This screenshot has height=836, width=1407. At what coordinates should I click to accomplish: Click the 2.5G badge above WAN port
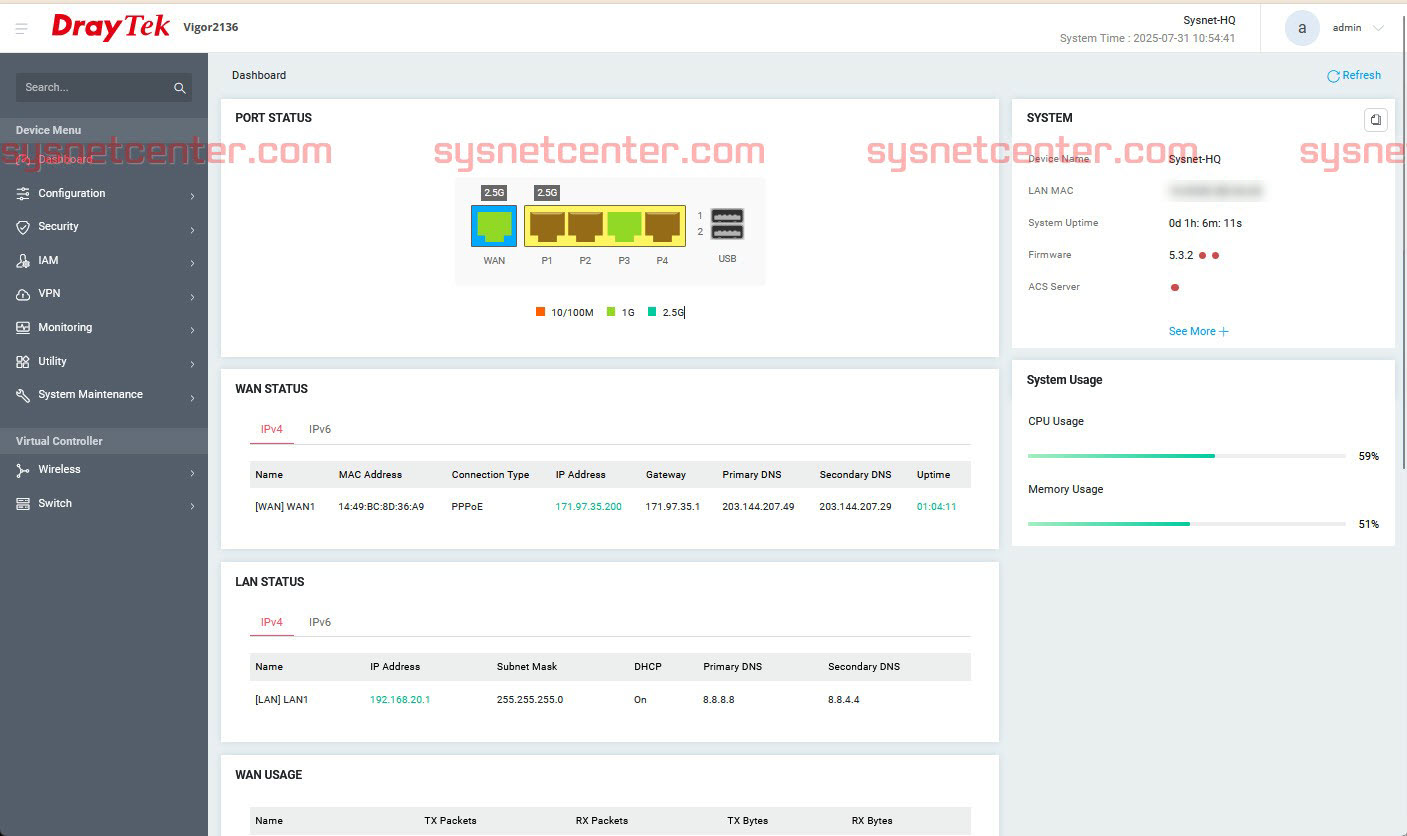494,193
